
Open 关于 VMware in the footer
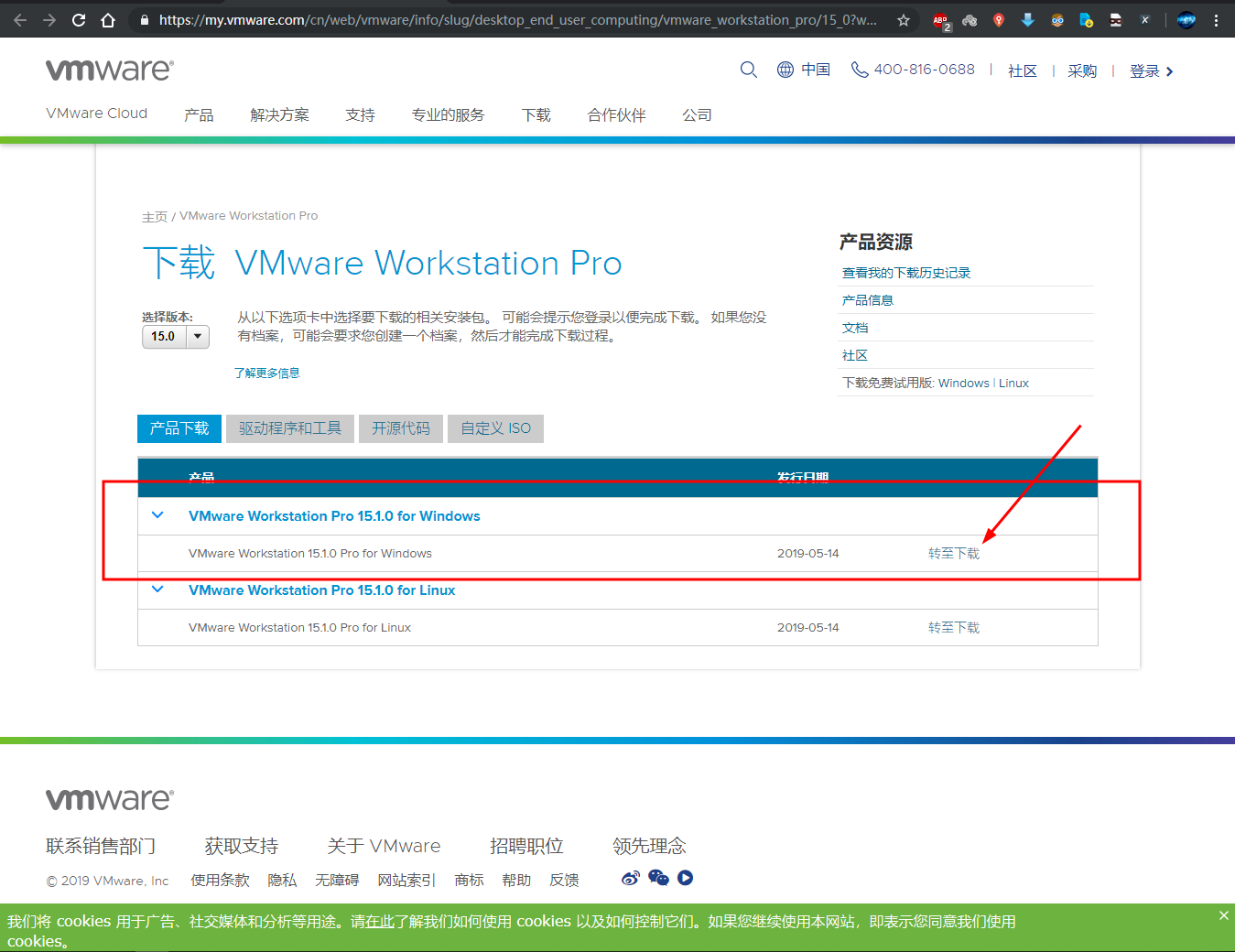384,846
